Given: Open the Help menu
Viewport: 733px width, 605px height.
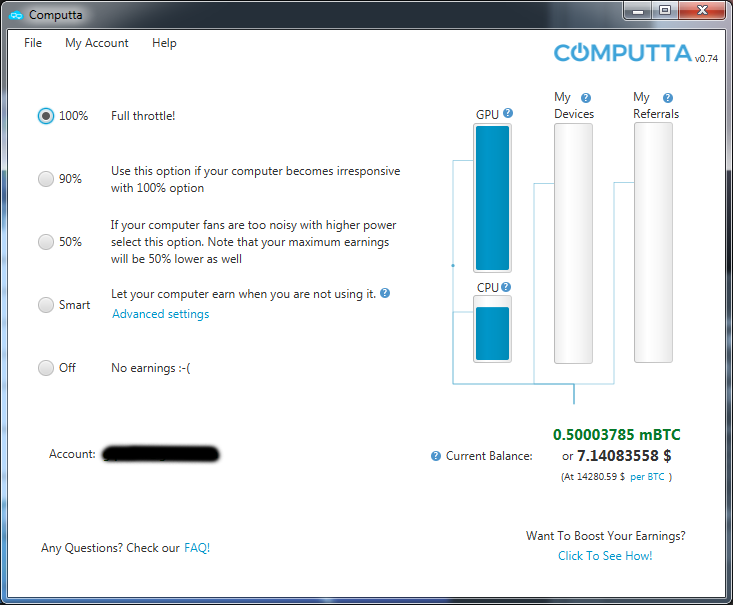Looking at the screenshot, I should coord(164,43).
